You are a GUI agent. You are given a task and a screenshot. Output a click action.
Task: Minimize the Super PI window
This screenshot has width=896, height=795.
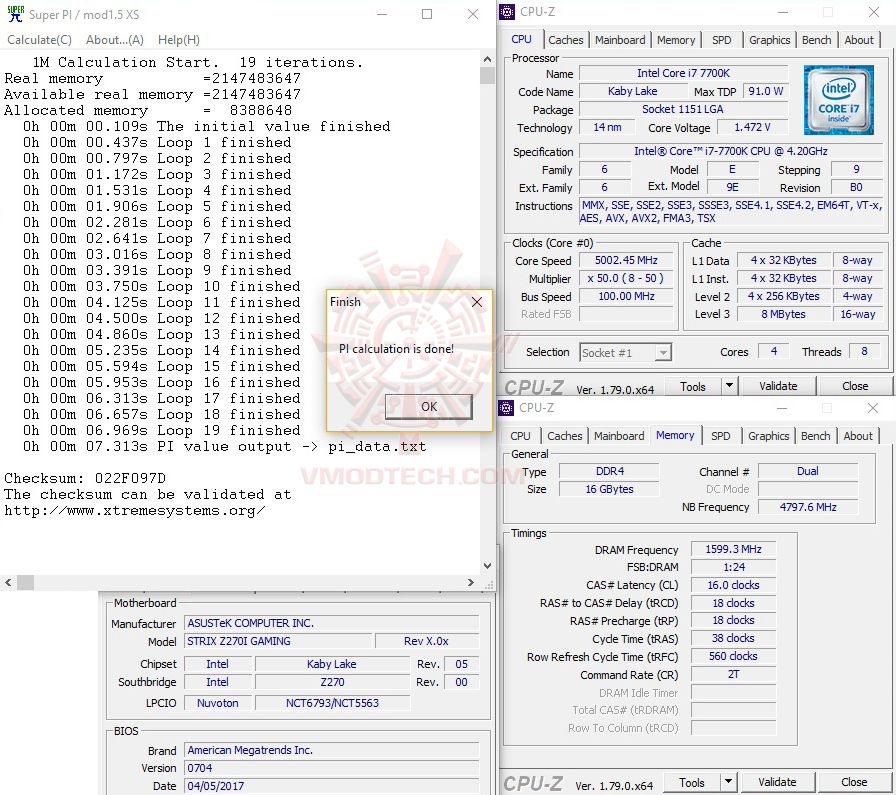(382, 14)
